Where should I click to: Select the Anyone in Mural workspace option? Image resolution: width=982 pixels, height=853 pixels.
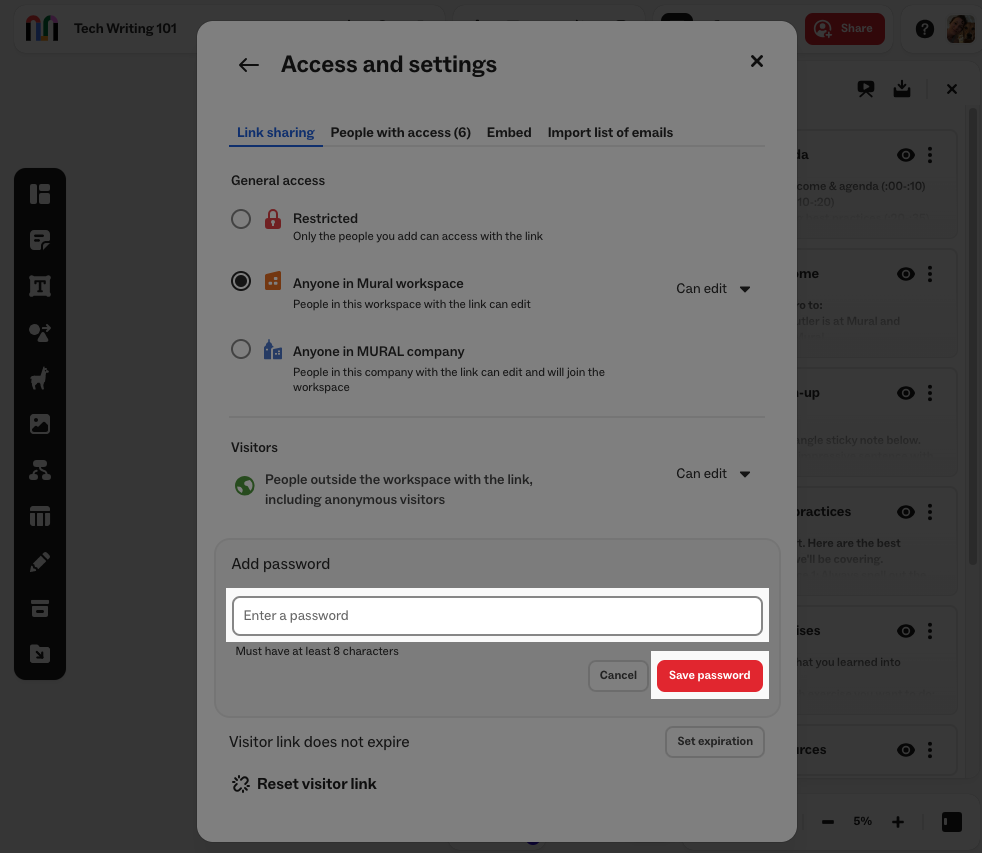click(241, 281)
